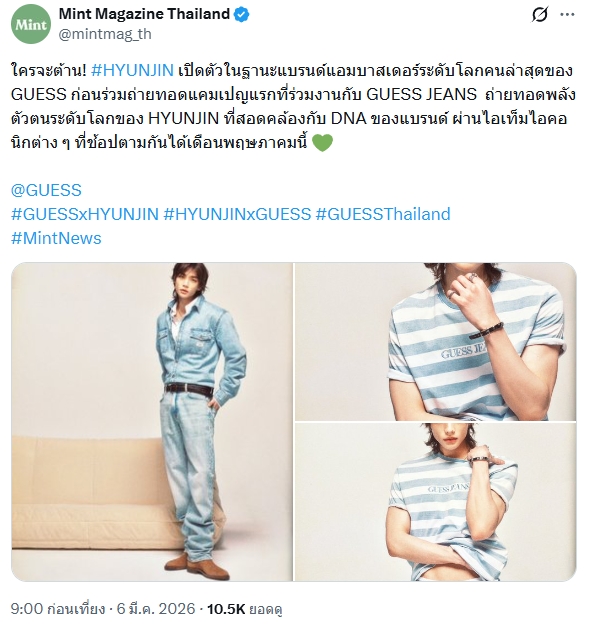This screenshot has width=592, height=625.
Task: Open the @GUESS mention
Action: pyautogui.click(x=46, y=190)
